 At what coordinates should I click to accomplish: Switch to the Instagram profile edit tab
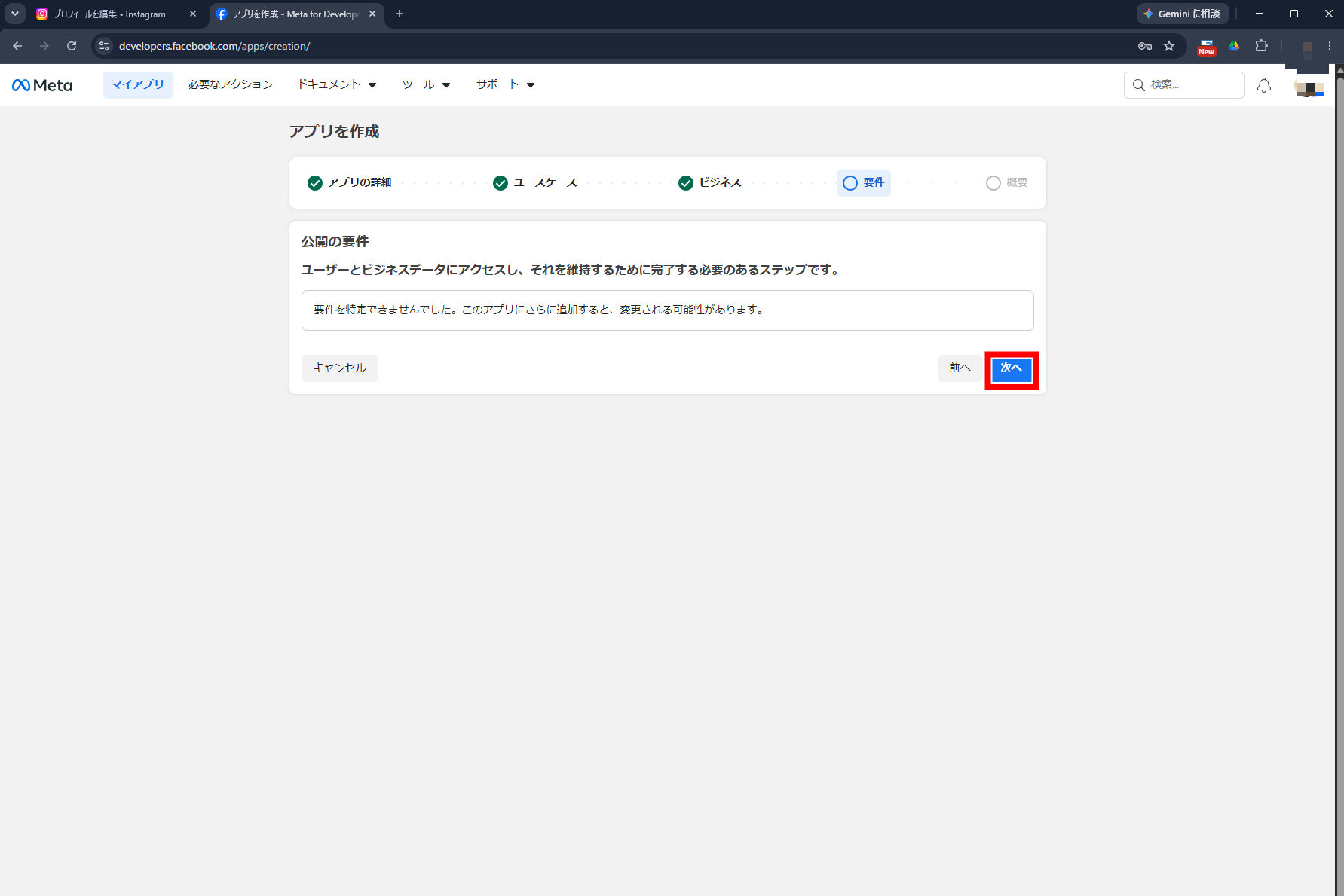(110, 14)
